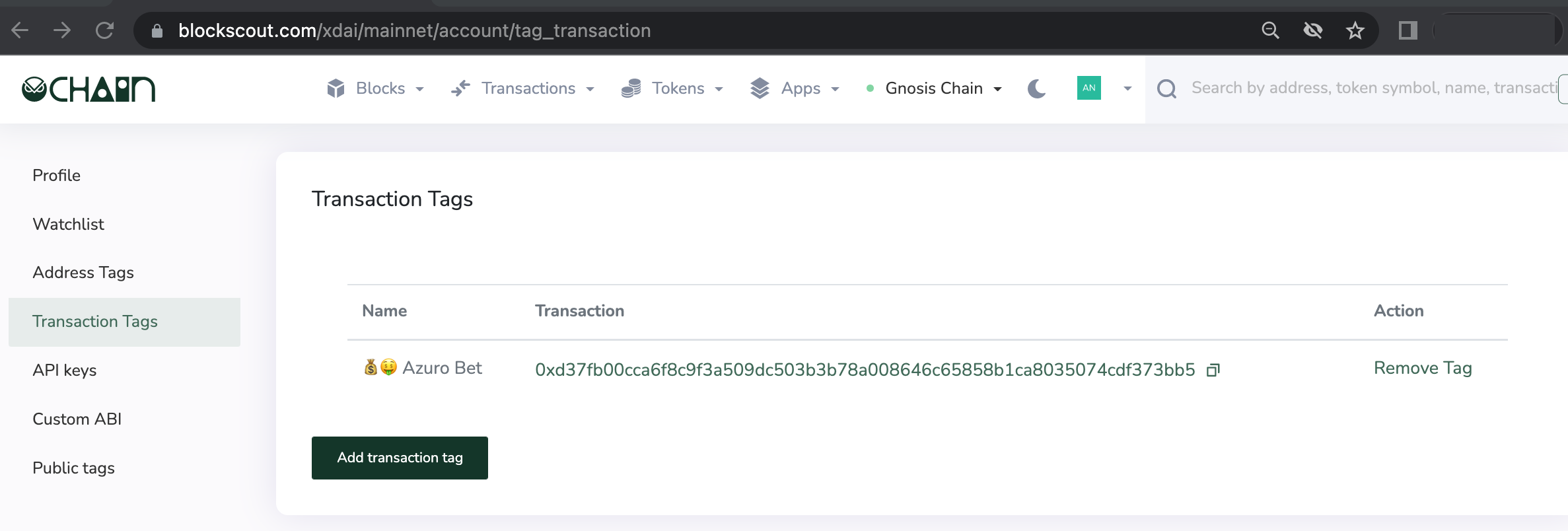This screenshot has height=531, width=1568.
Task: Click the Gnosis Chain logo
Action: pyautogui.click(x=89, y=89)
